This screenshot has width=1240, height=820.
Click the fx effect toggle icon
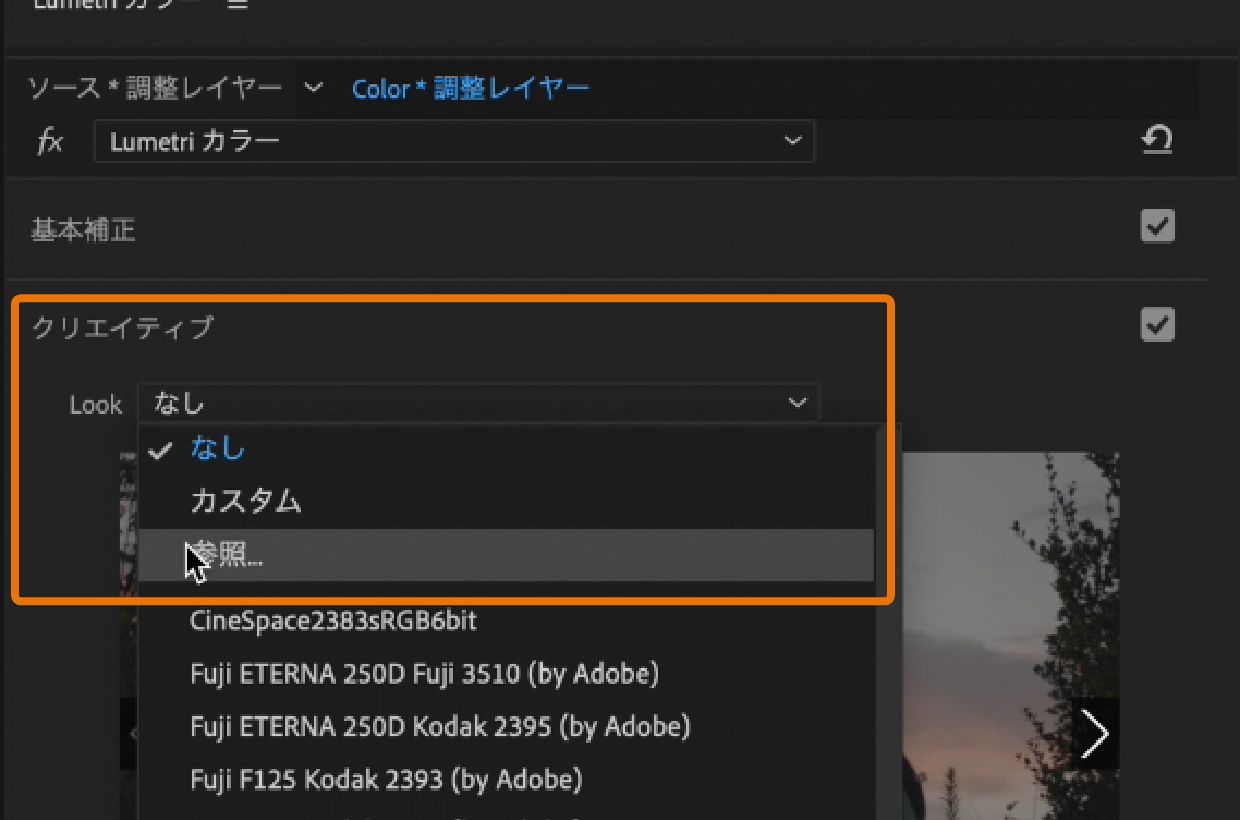coord(49,142)
